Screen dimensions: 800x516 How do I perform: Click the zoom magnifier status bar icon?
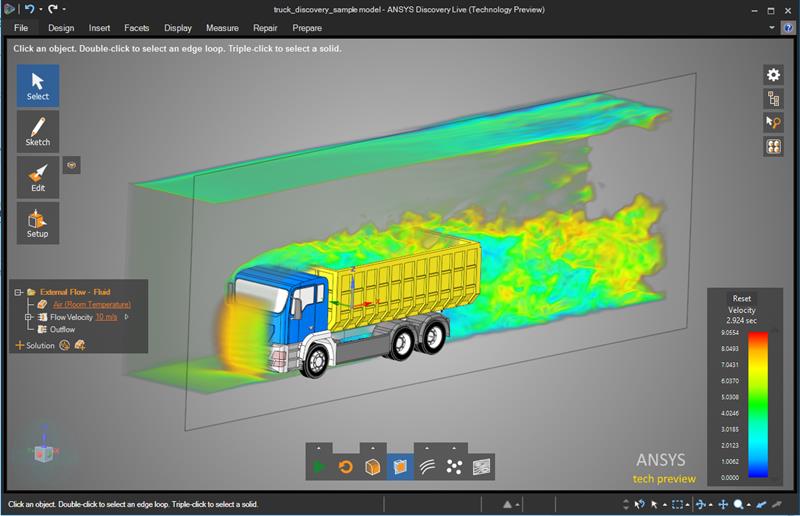(x=738, y=504)
